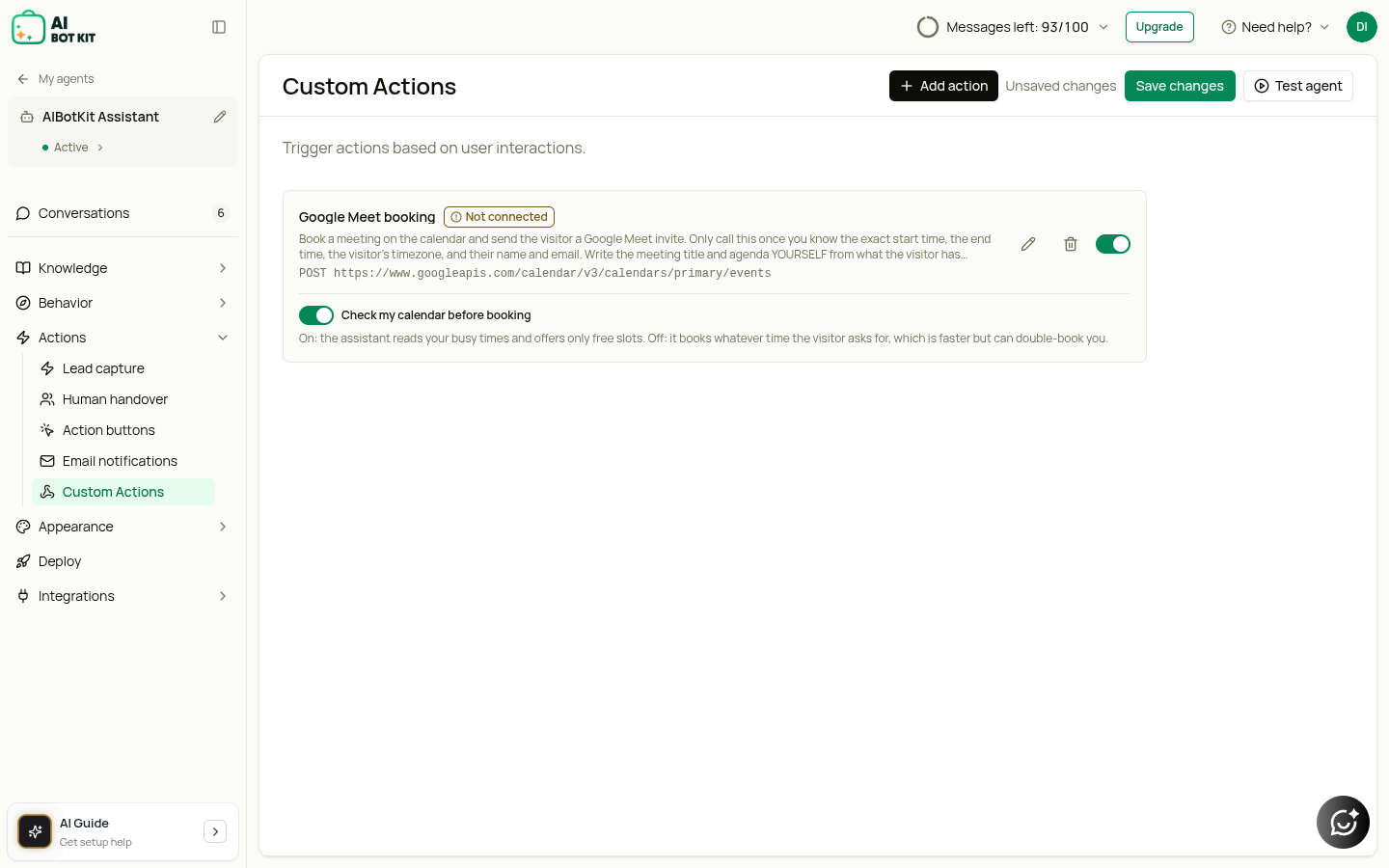The image size is (1389, 868).
Task: Click the messages usage ring icon
Action: [x=928, y=27]
